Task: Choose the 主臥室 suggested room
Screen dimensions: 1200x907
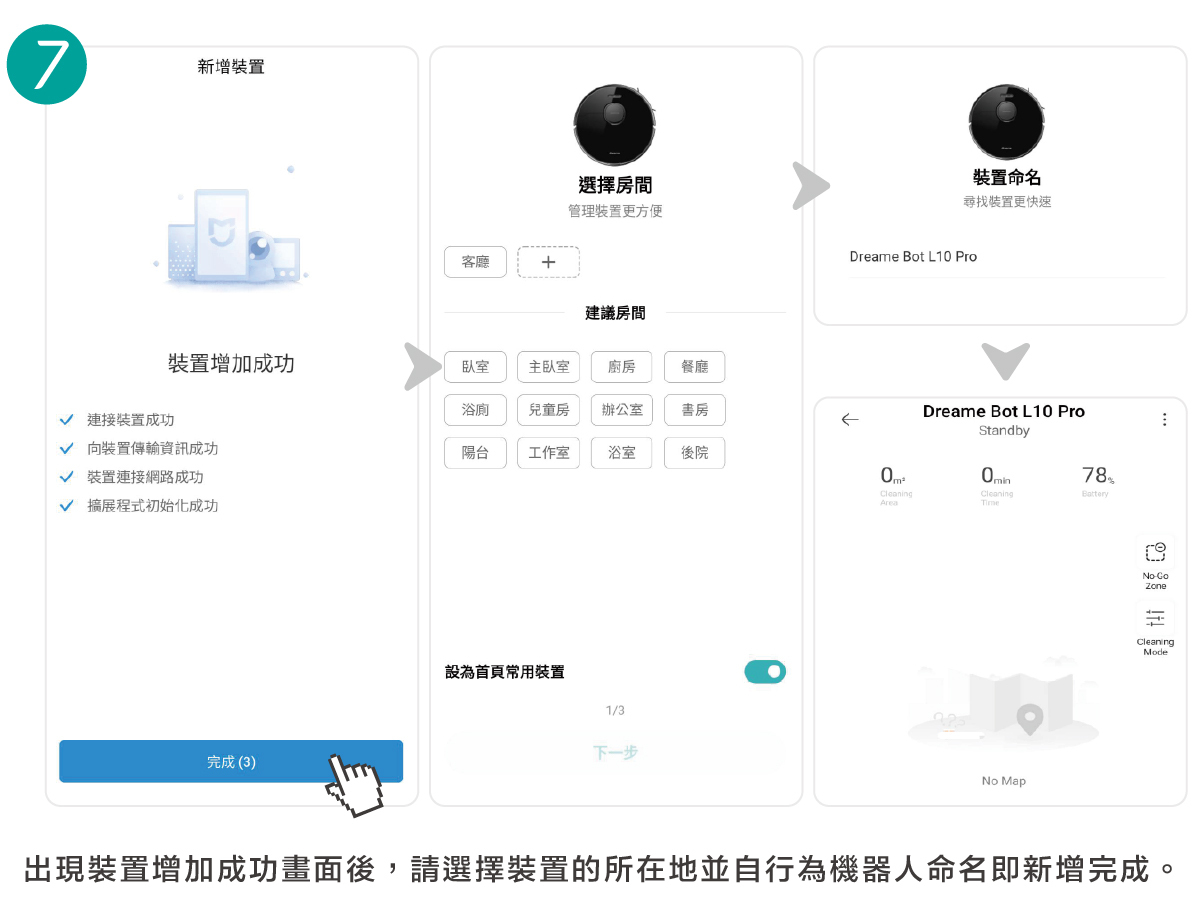Action: click(548, 367)
